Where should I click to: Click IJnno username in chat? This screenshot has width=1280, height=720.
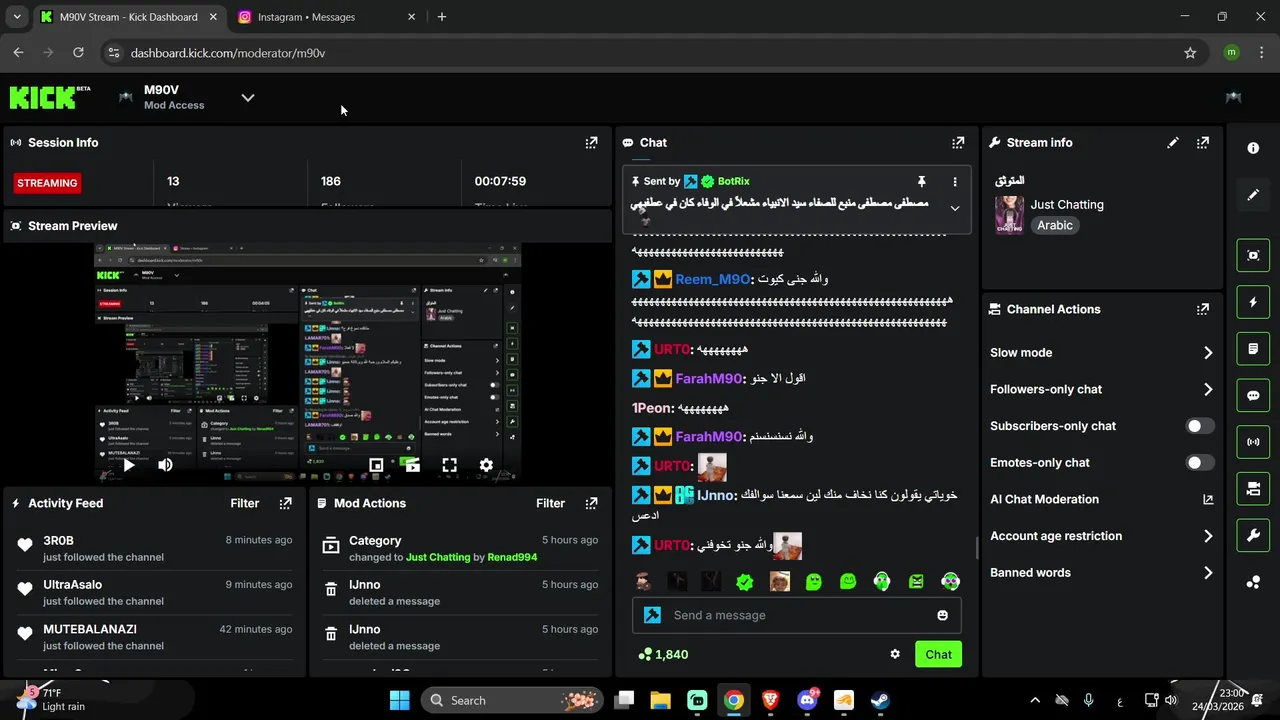tap(716, 495)
